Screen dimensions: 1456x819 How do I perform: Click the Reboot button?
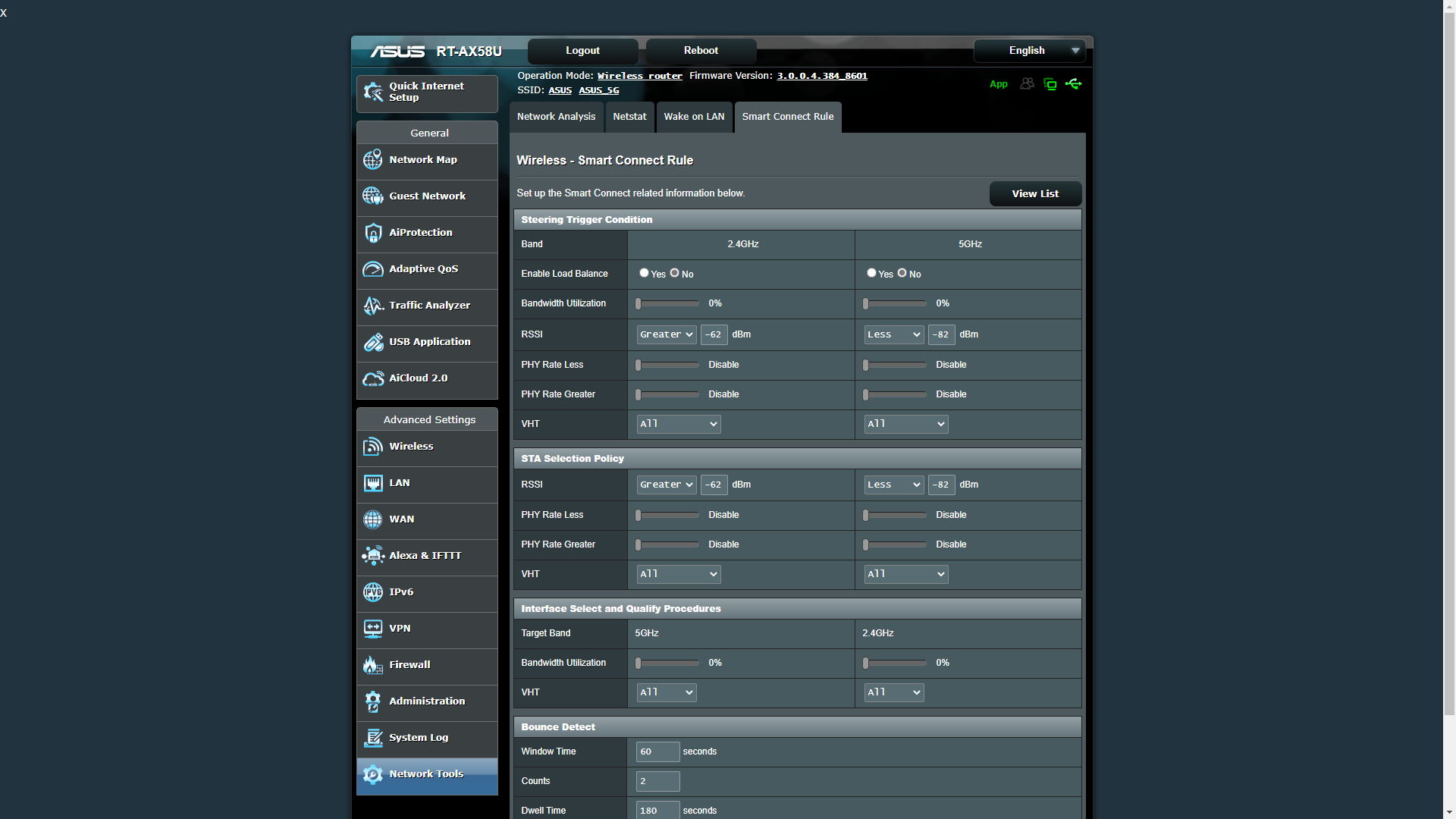(x=701, y=50)
